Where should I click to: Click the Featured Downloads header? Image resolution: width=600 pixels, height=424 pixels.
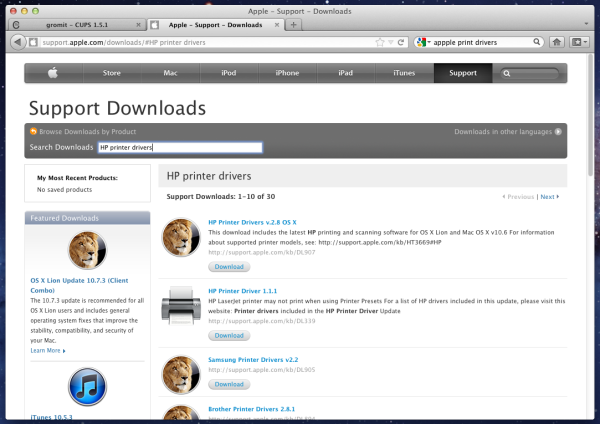click(87, 218)
